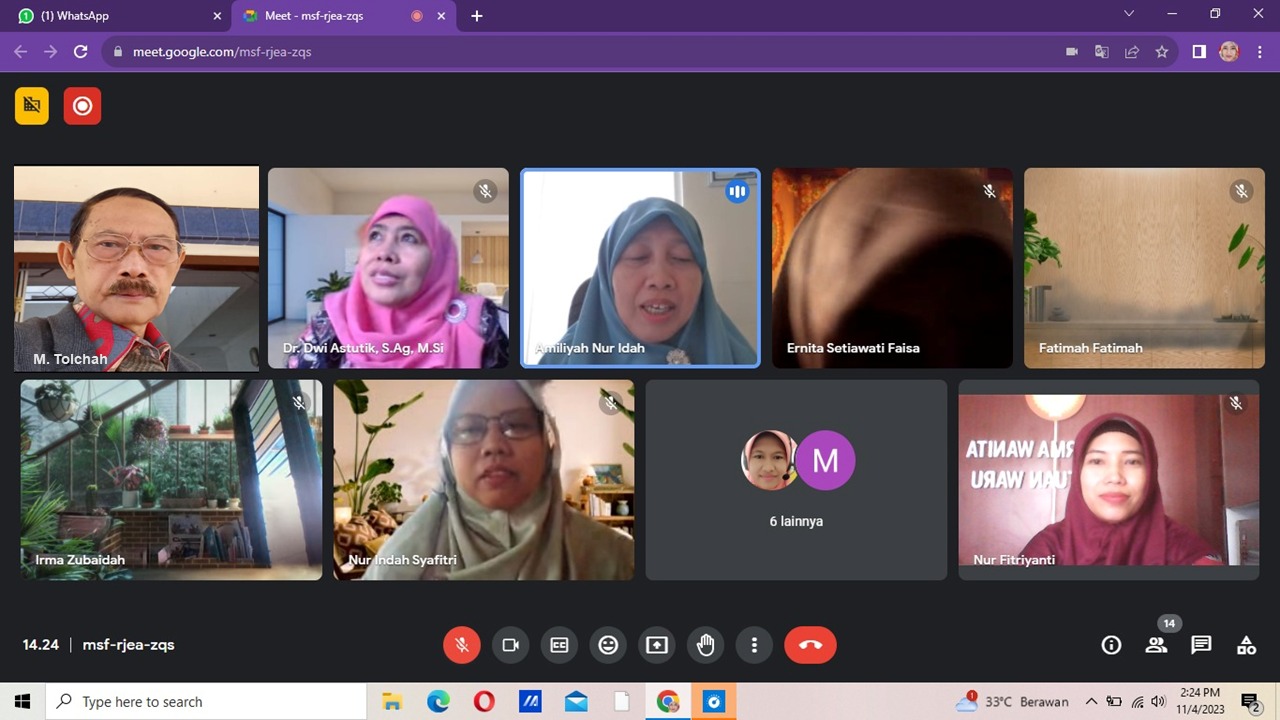Image resolution: width=1280 pixels, height=720 pixels.
Task: Select M. Tolchah's video tile
Action: 136,268
